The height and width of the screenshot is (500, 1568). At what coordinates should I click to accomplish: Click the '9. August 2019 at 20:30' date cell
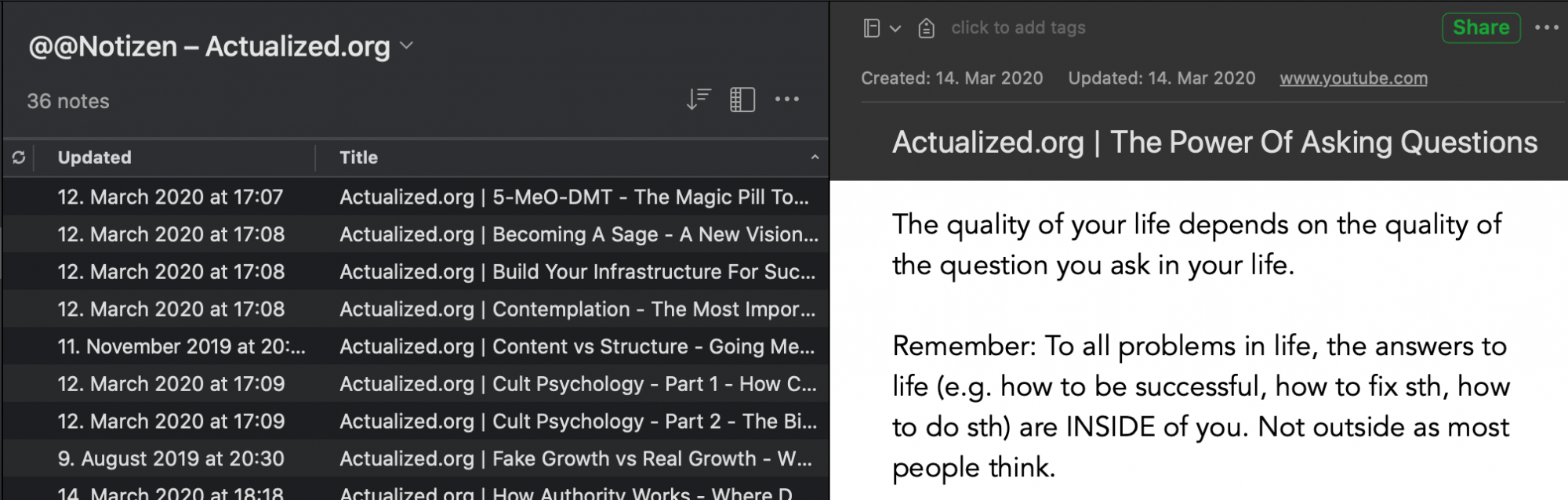click(x=171, y=458)
